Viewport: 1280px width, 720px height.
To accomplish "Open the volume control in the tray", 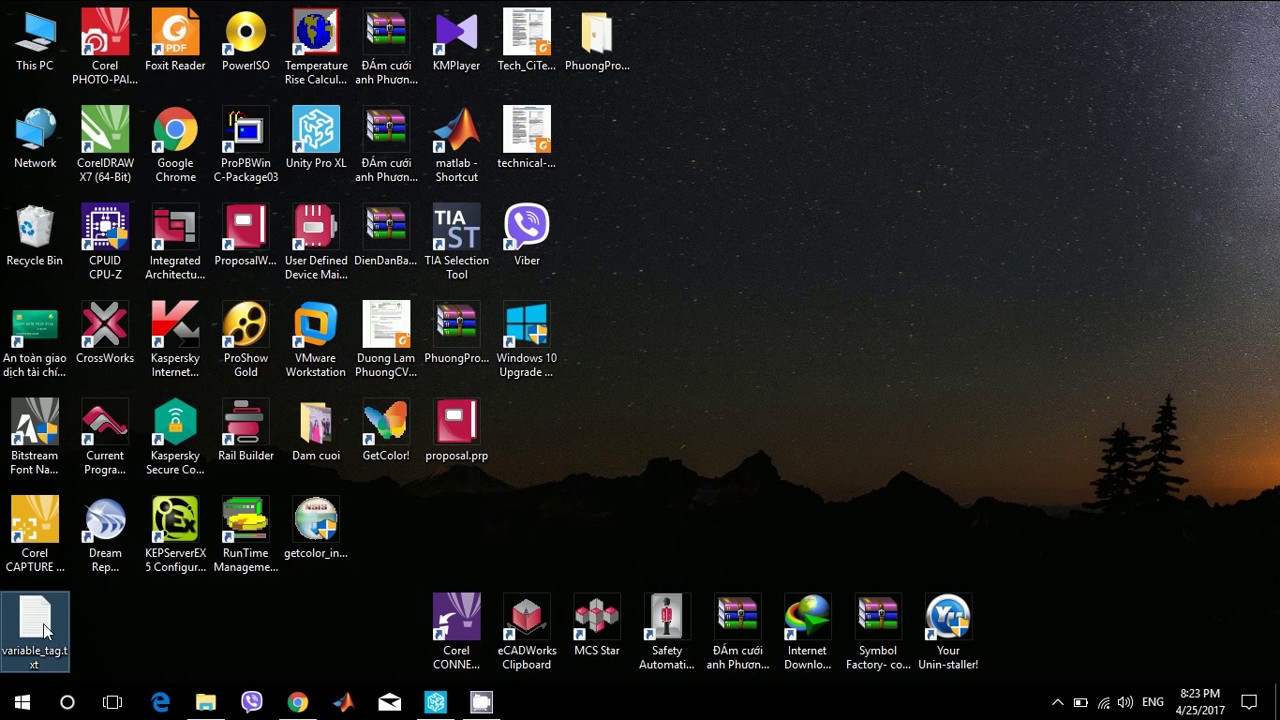I will 1126,702.
